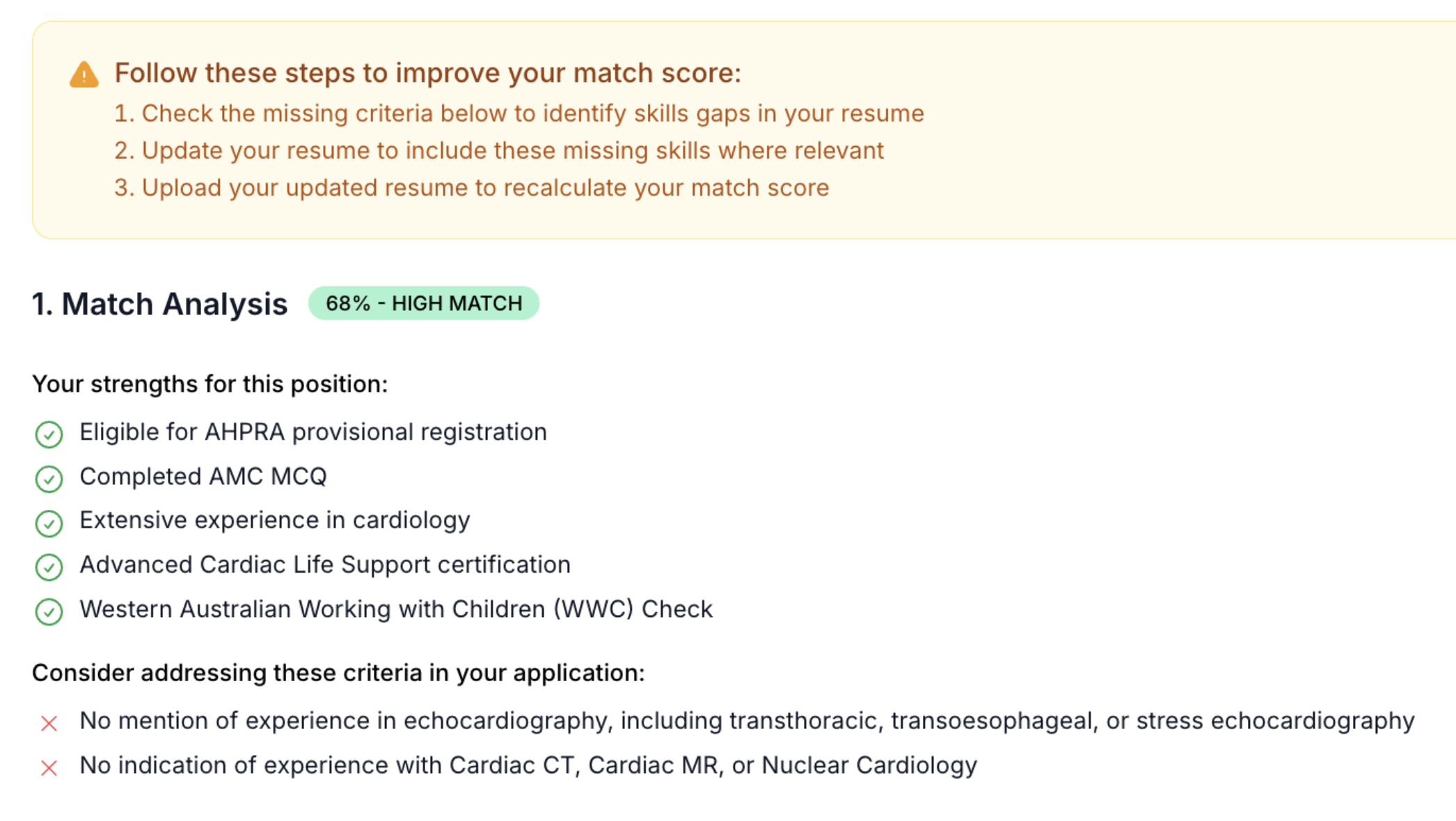
Task: Click red X beside Cardiac CT criterion
Action: click(x=49, y=768)
